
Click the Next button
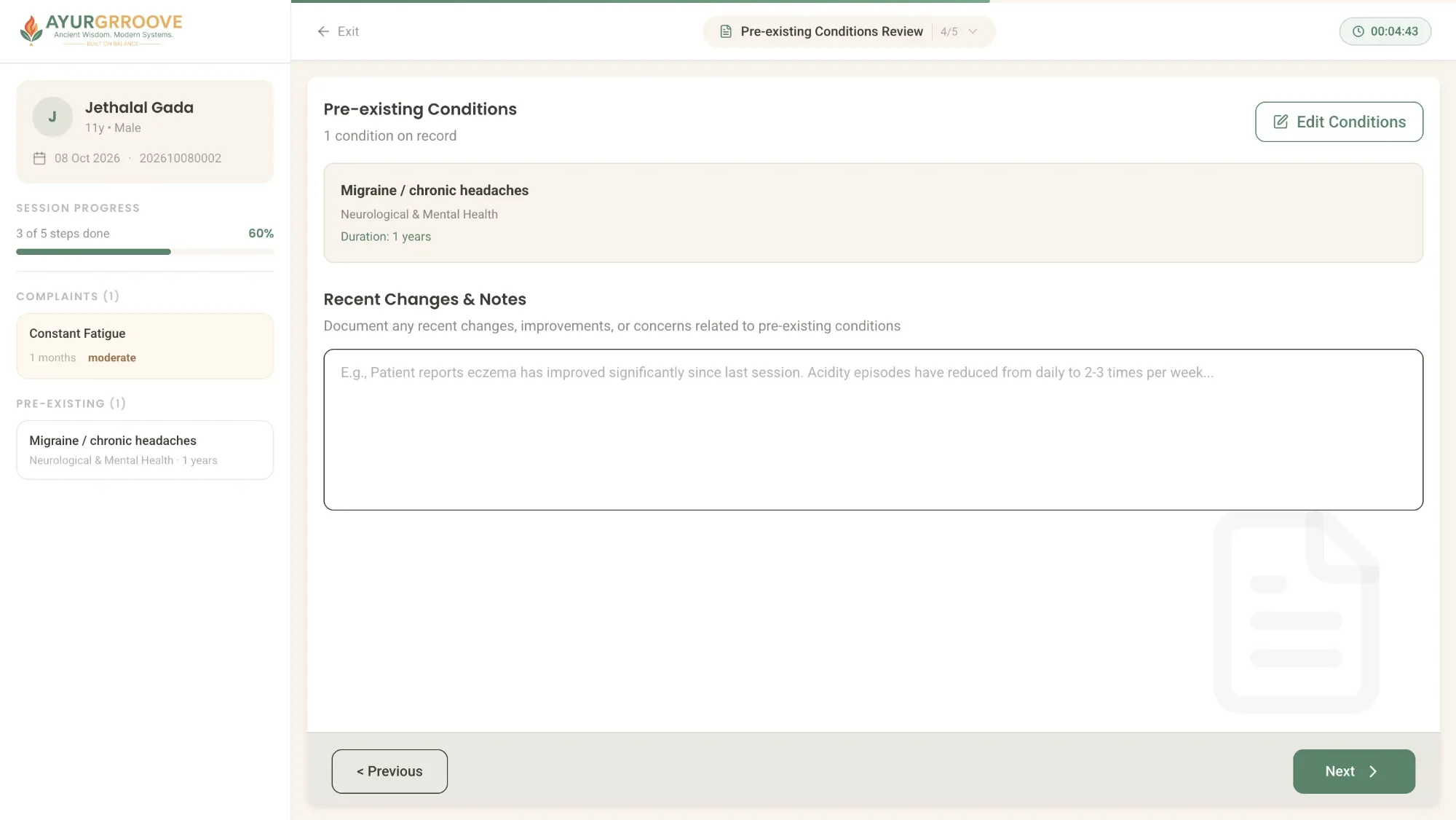(1353, 771)
